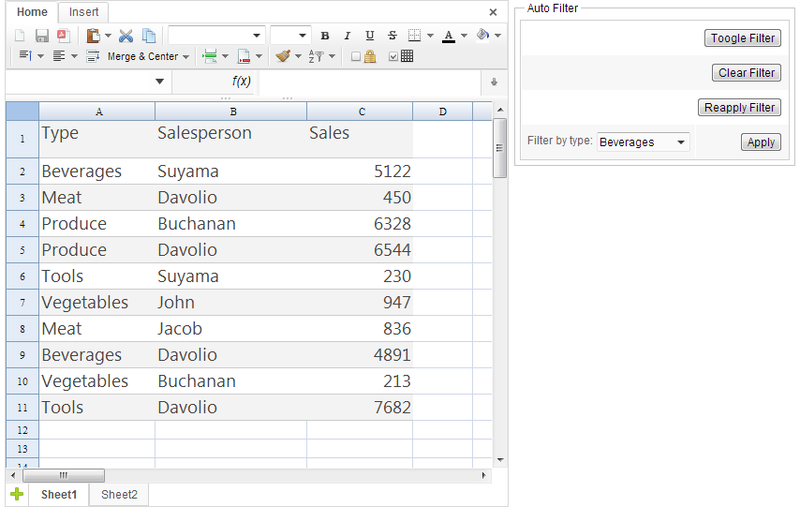Image resolution: width=800 pixels, height=507 pixels.
Task: Expand the formula bar with down arrow
Action: pos(494,82)
